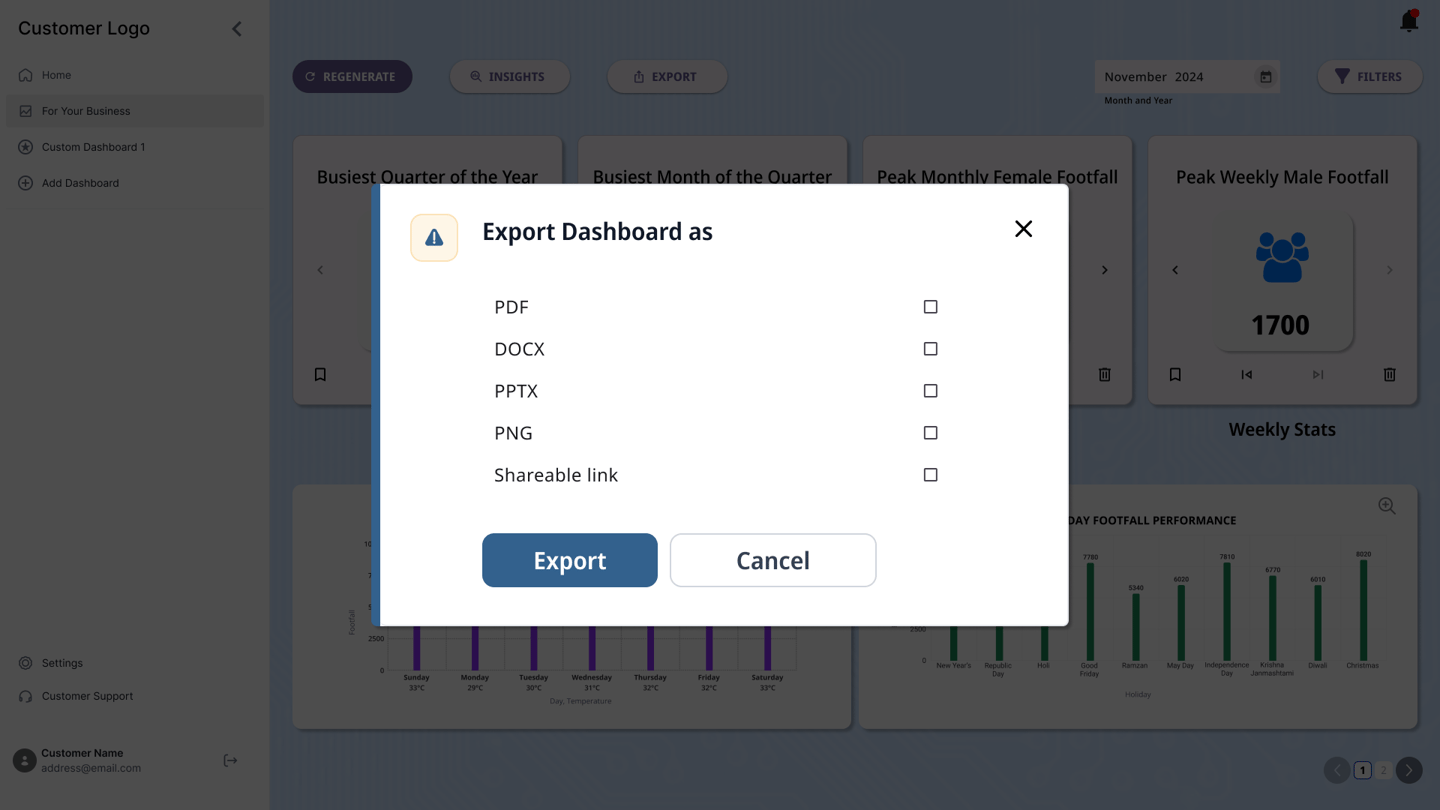
Task: Tick the DOCX format checkbox
Action: (930, 349)
